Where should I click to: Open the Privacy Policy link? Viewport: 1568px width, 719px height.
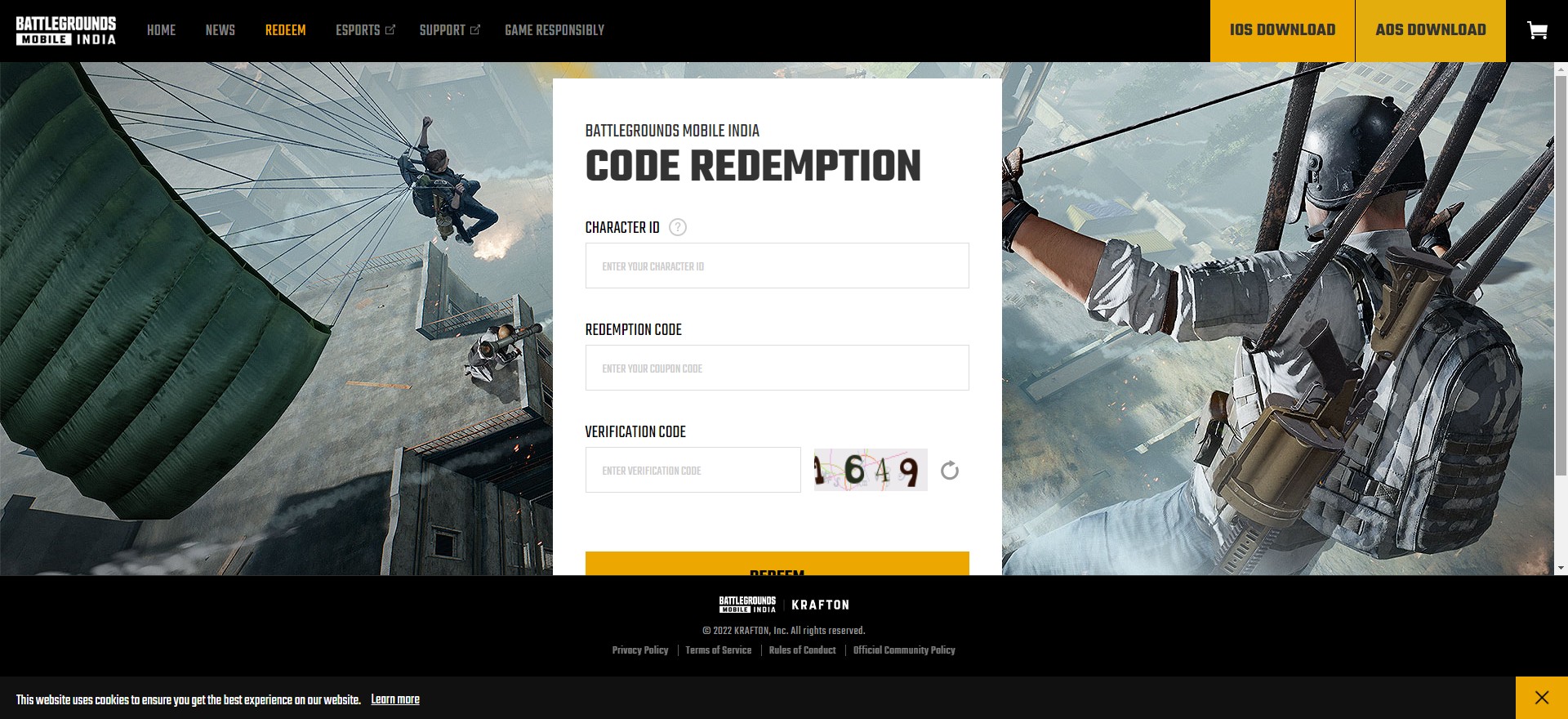[x=640, y=650]
